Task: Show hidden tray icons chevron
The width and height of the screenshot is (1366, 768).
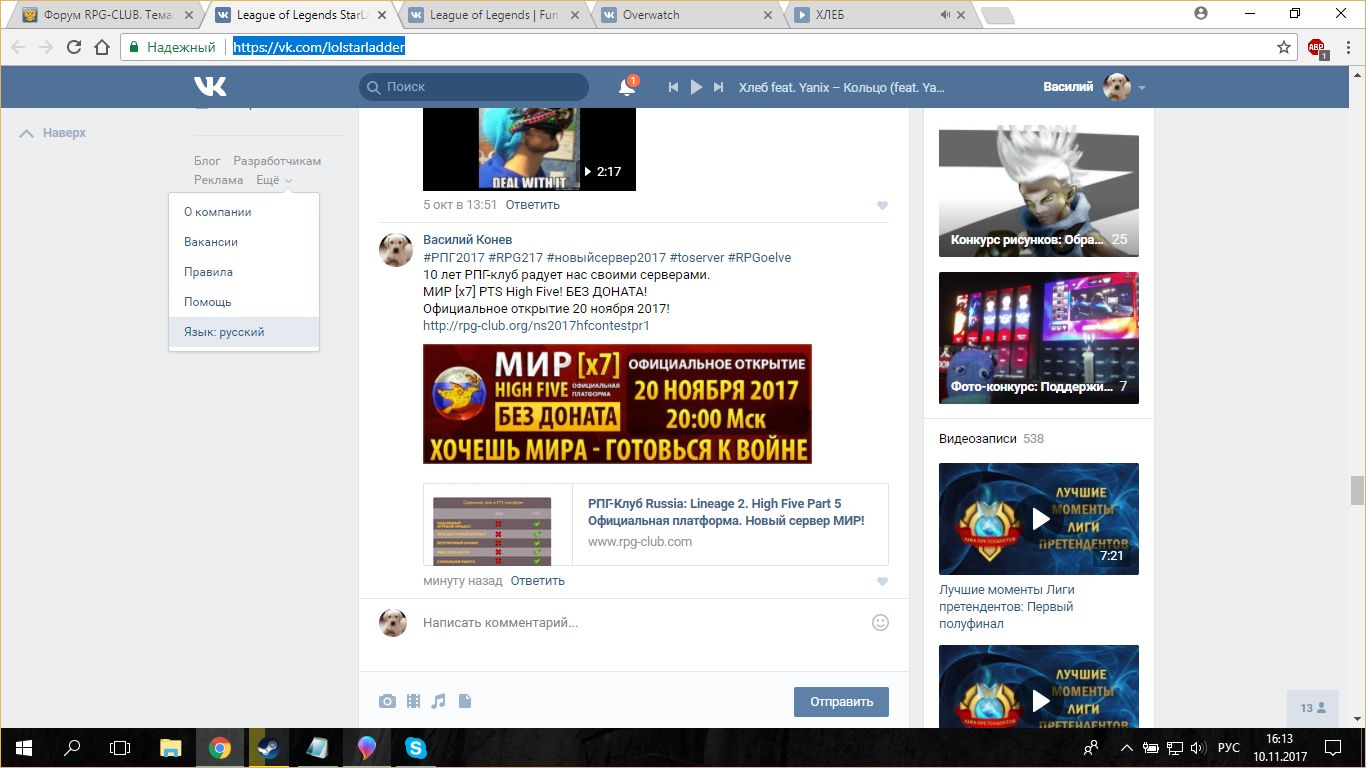Action: tap(1126, 747)
